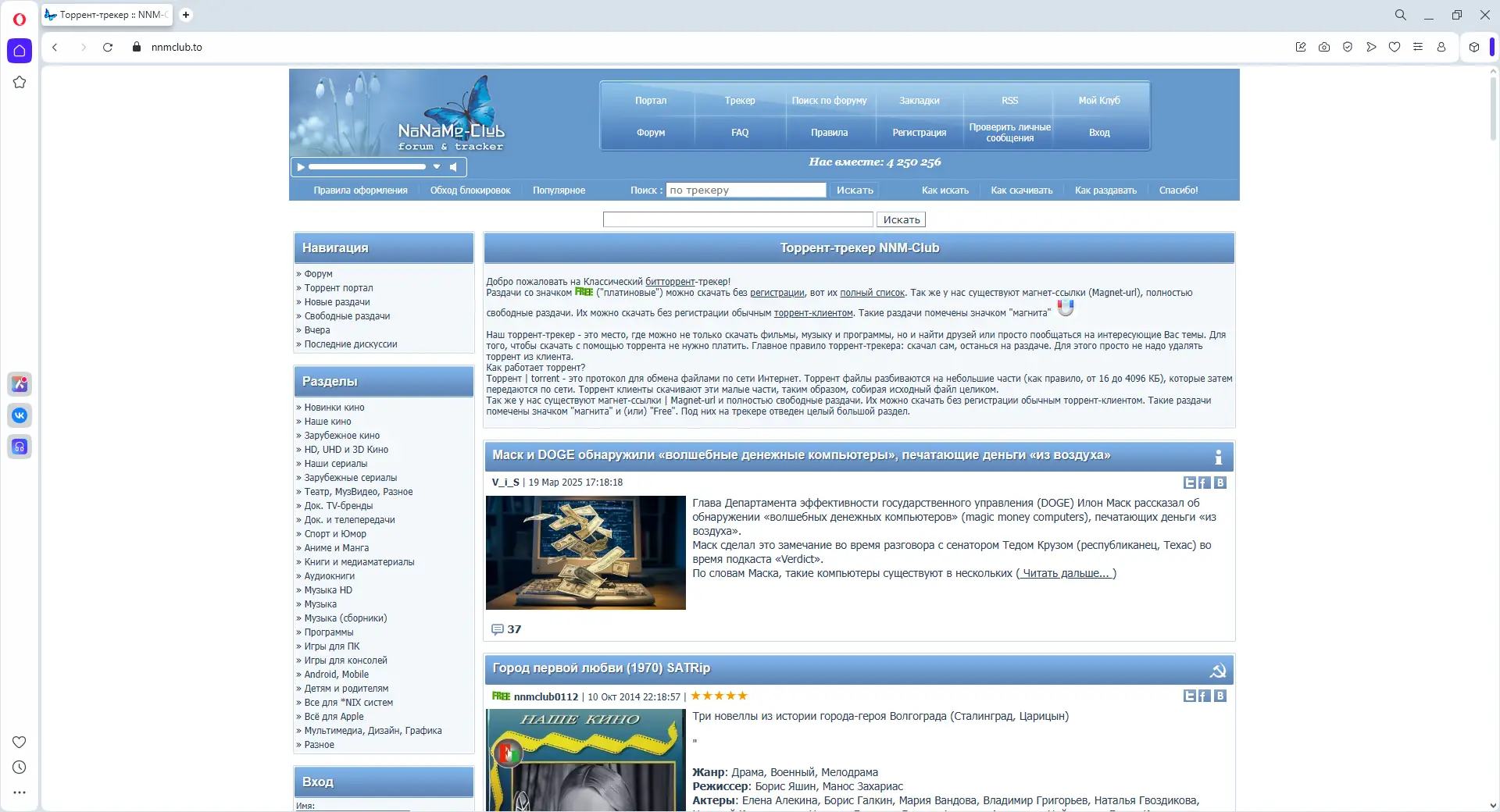This screenshot has height=812, width=1500.
Task: Open Читать дальше link in Маск article
Action: tap(1066, 573)
